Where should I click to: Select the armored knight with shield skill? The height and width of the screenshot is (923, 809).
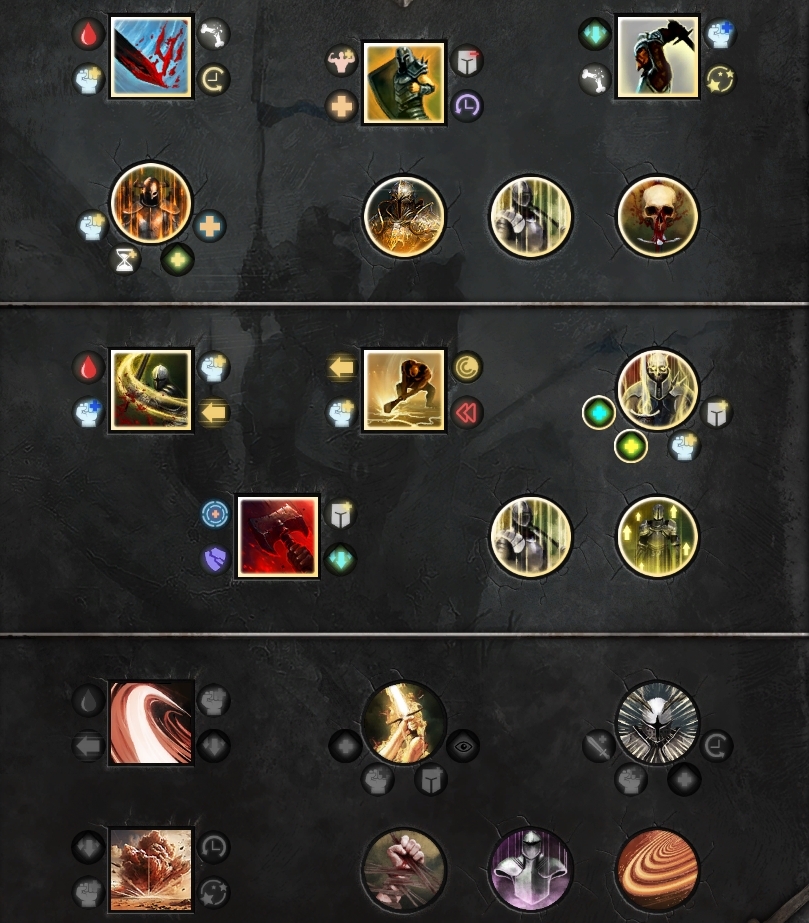pos(404,82)
